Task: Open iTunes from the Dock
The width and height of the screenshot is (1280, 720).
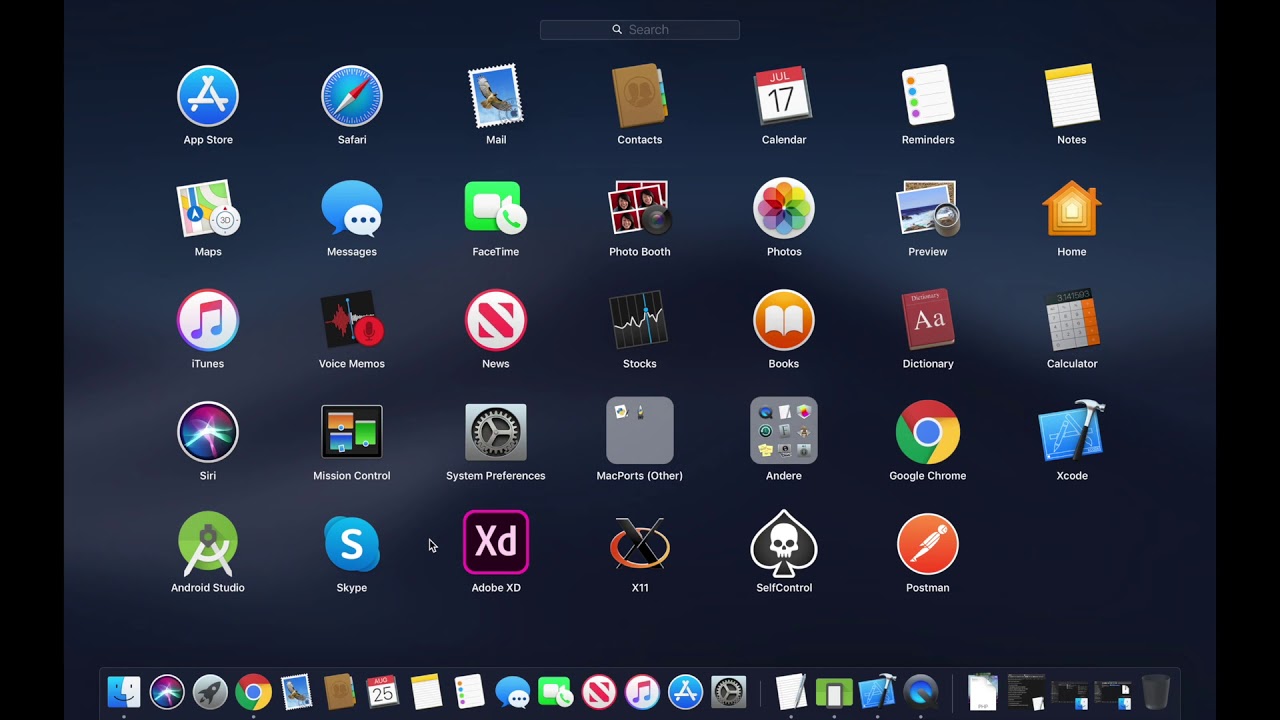Action: tap(642, 692)
